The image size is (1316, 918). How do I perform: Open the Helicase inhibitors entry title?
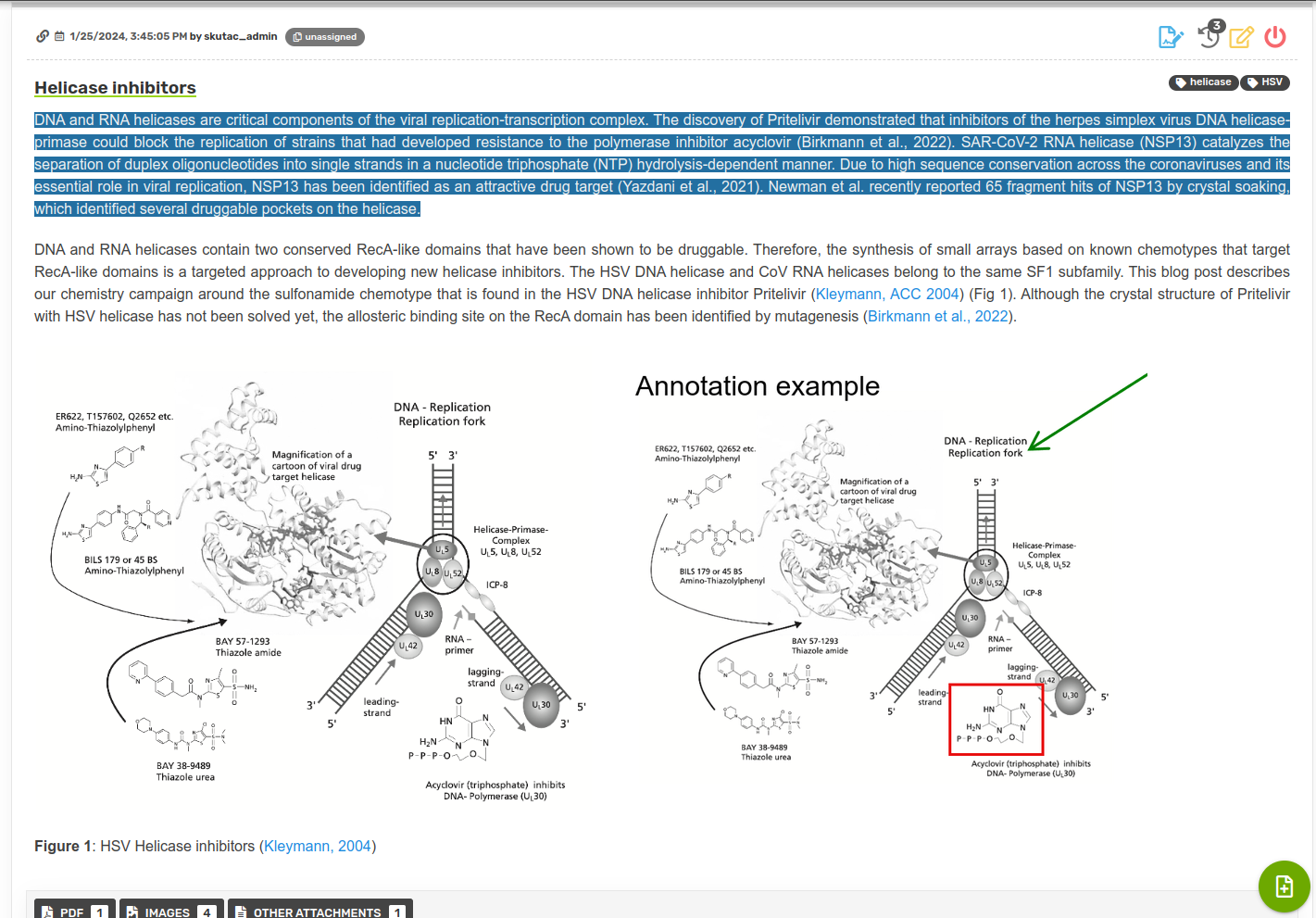click(115, 88)
